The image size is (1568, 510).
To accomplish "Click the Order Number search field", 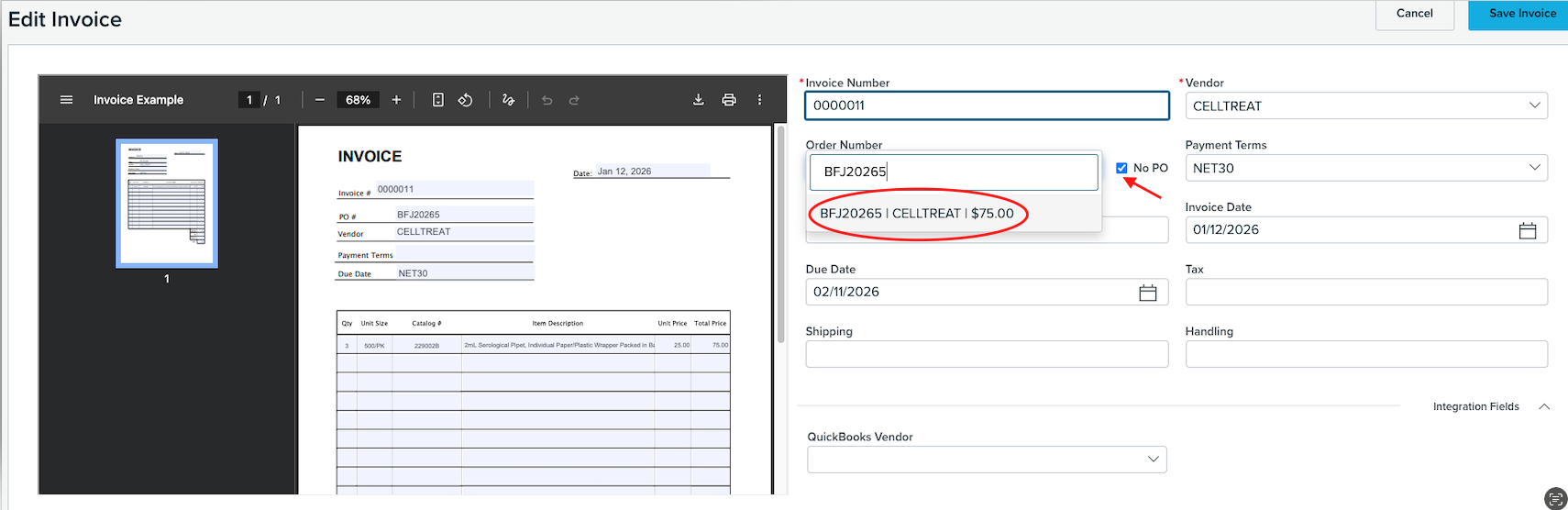I will point(954,172).
